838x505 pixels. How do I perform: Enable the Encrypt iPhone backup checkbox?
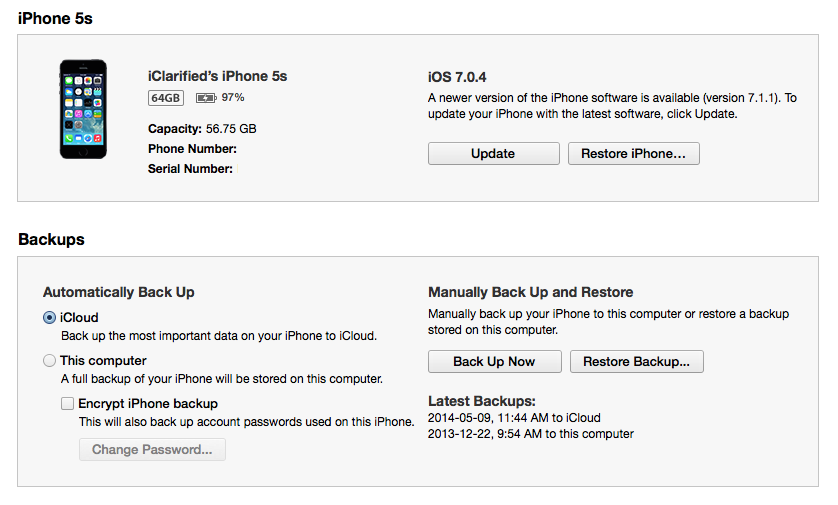68,404
